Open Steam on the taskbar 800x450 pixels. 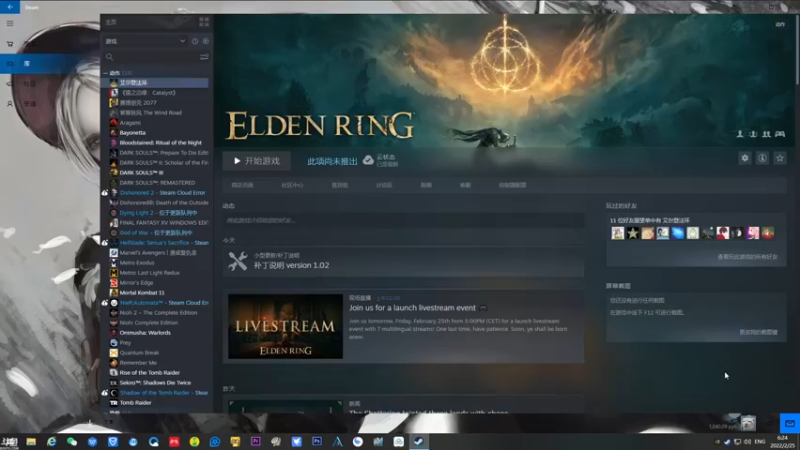tap(418, 442)
